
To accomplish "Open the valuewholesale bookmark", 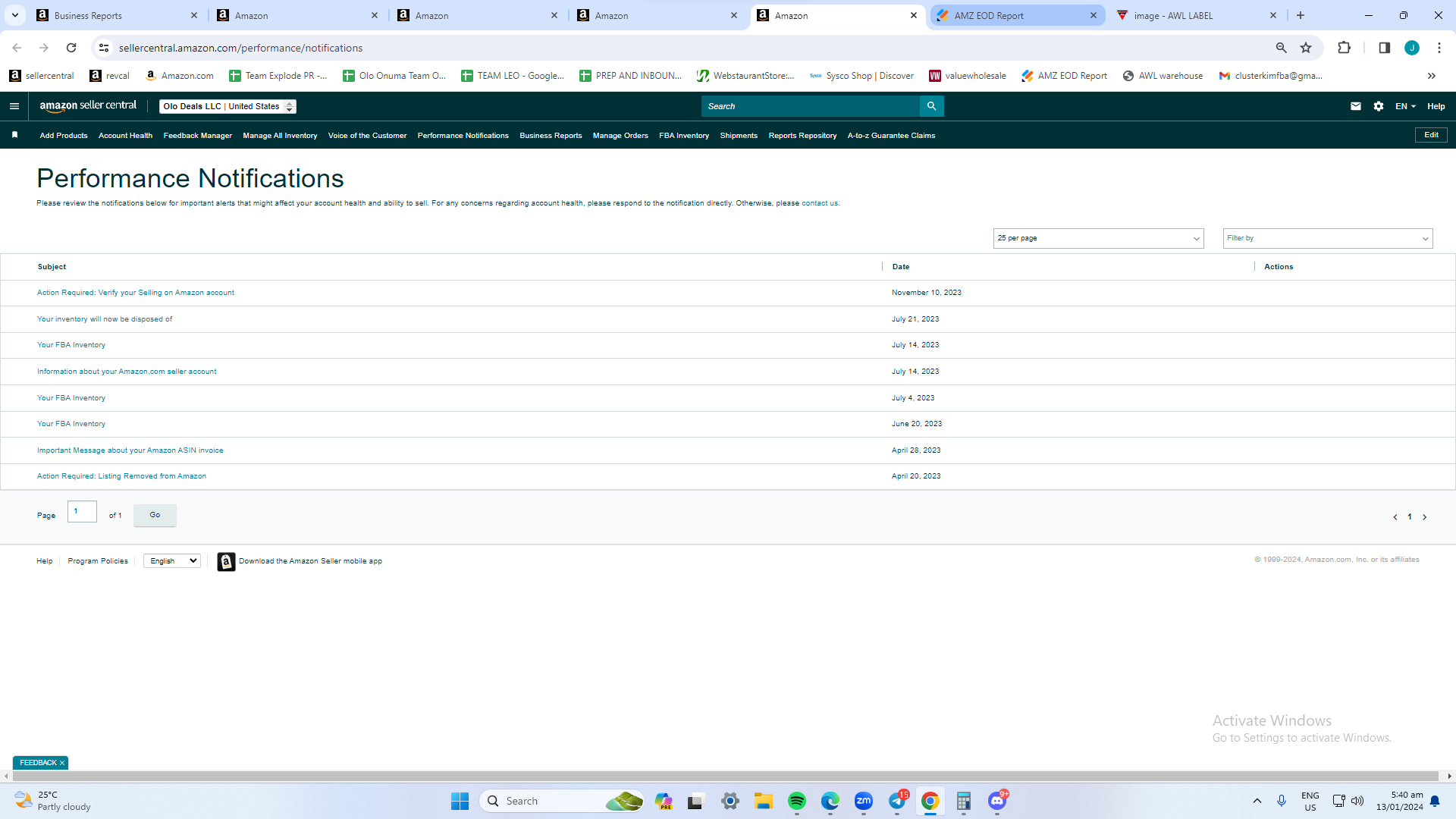I will (x=968, y=76).
